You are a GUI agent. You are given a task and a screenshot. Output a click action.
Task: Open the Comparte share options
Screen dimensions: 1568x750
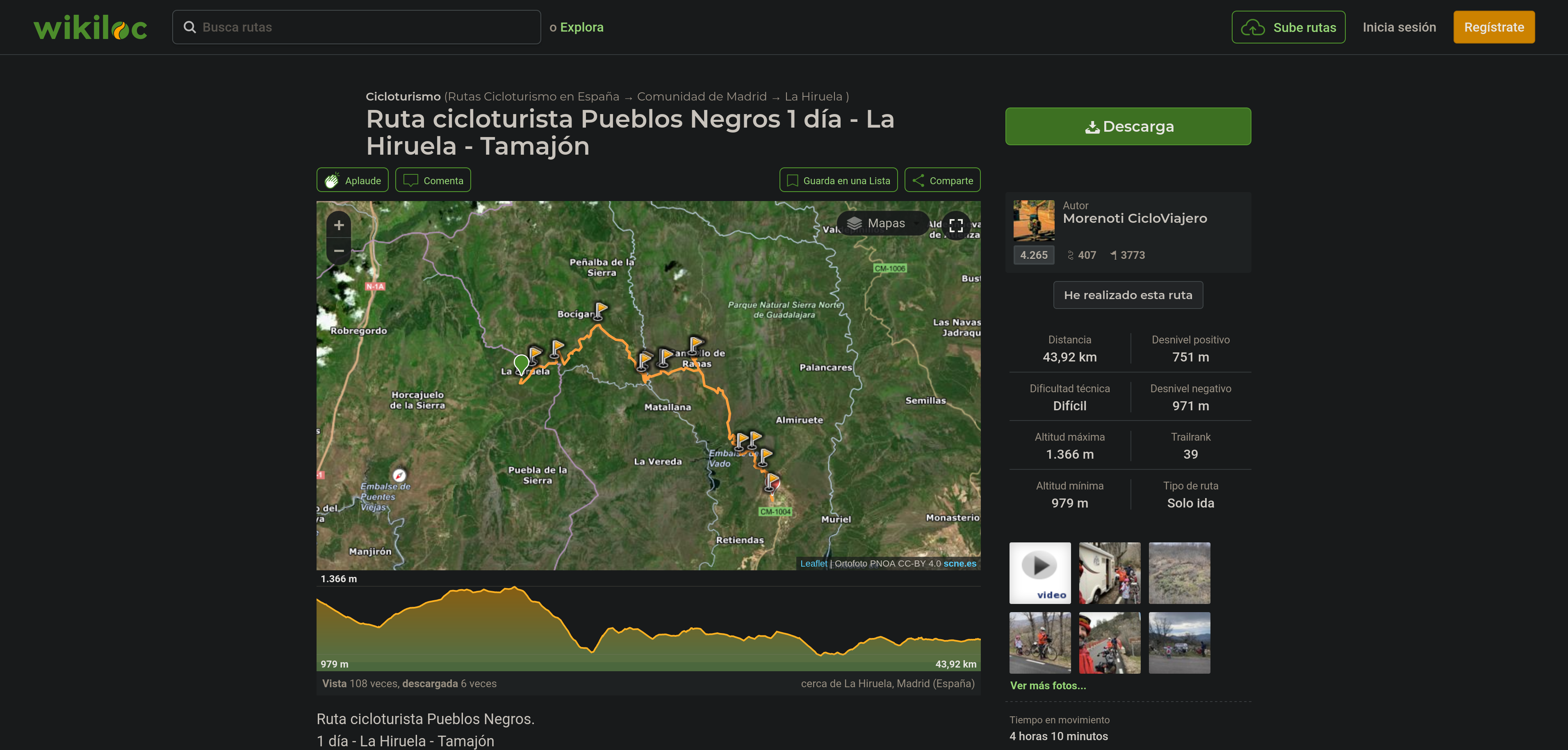(x=942, y=181)
